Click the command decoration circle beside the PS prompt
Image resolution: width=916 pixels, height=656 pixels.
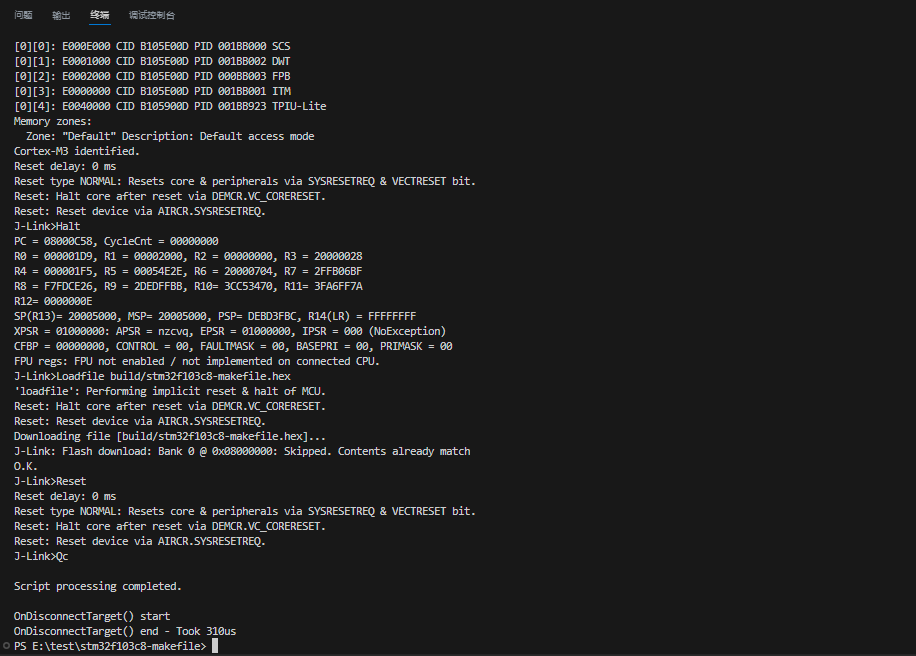pyautogui.click(x=6, y=647)
